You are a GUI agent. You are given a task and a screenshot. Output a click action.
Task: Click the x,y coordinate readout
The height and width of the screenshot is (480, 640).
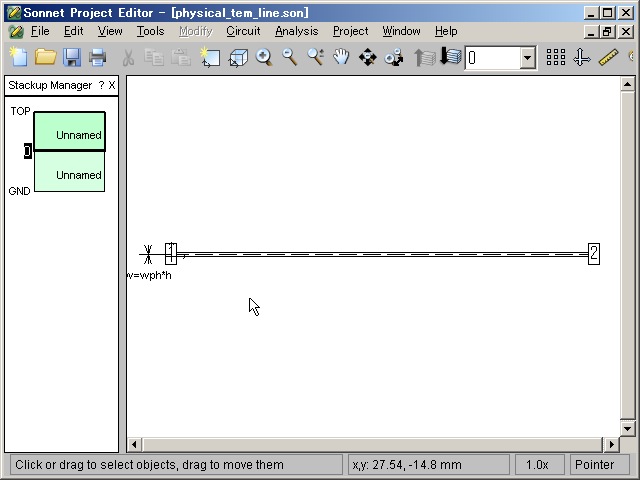click(x=429, y=464)
